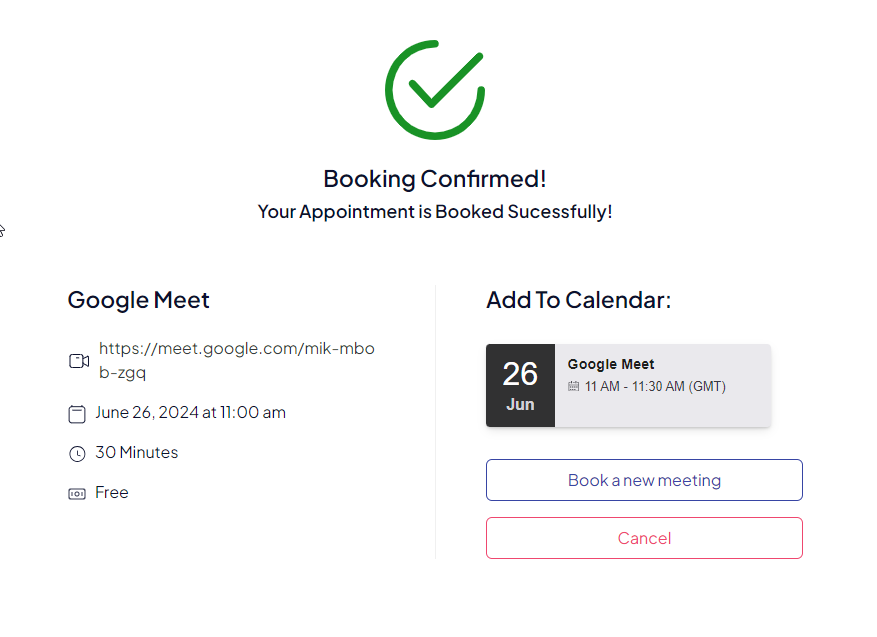Click the Book a new meeting button
This screenshot has height=637, width=877.
pyautogui.click(x=643, y=480)
